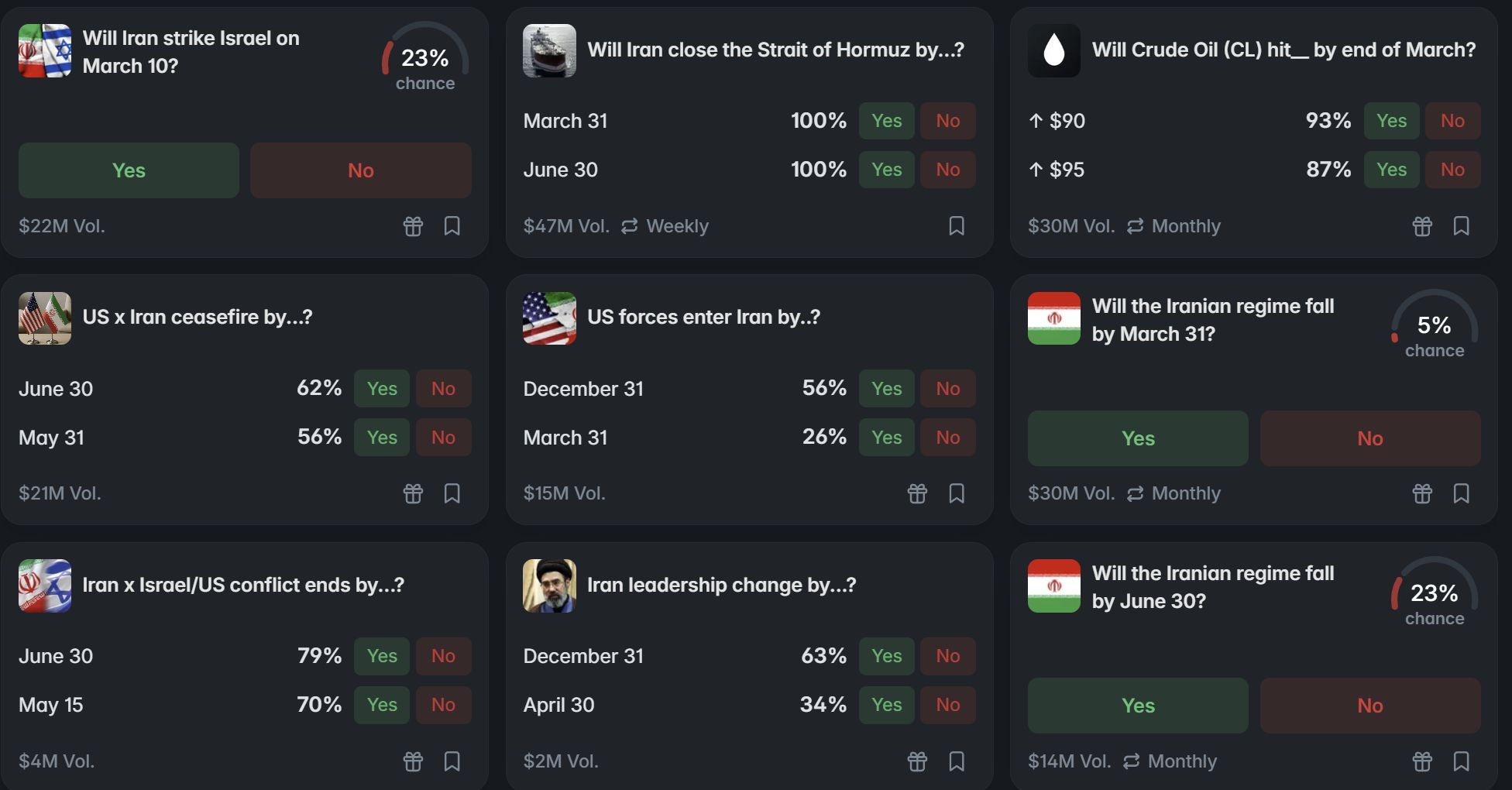
Task: Bookmark the regime fall by June 30 market
Action: click(x=1461, y=761)
